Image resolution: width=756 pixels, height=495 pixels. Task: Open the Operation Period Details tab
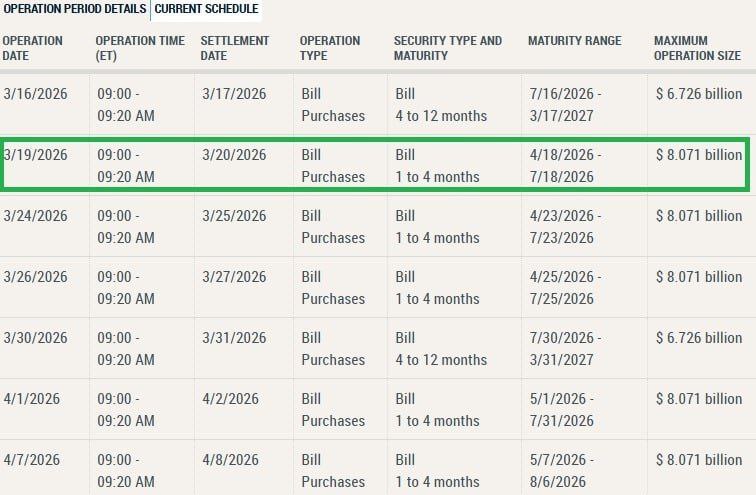(75, 9)
